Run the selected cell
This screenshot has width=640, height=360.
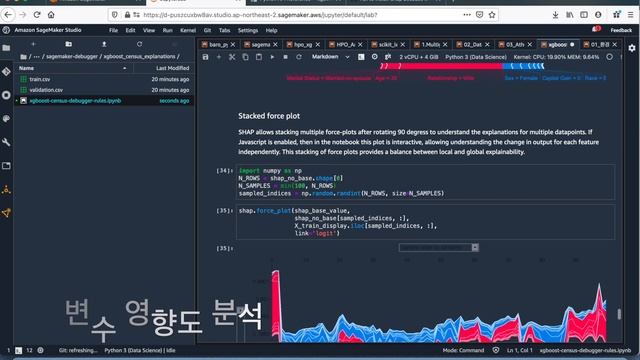(272, 57)
